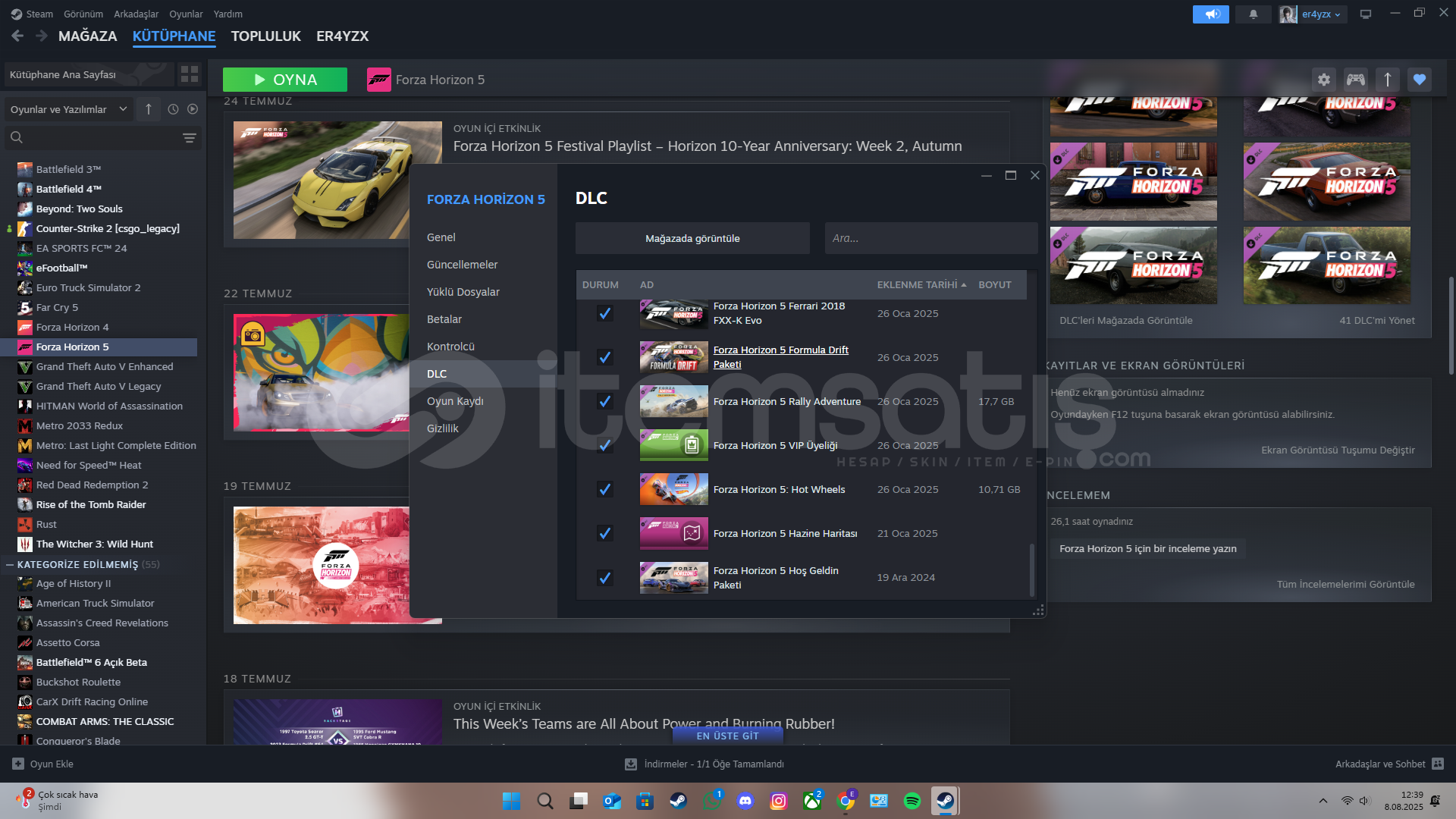This screenshot has height=819, width=1456.
Task: Open Spotify from the taskbar
Action: tap(912, 801)
